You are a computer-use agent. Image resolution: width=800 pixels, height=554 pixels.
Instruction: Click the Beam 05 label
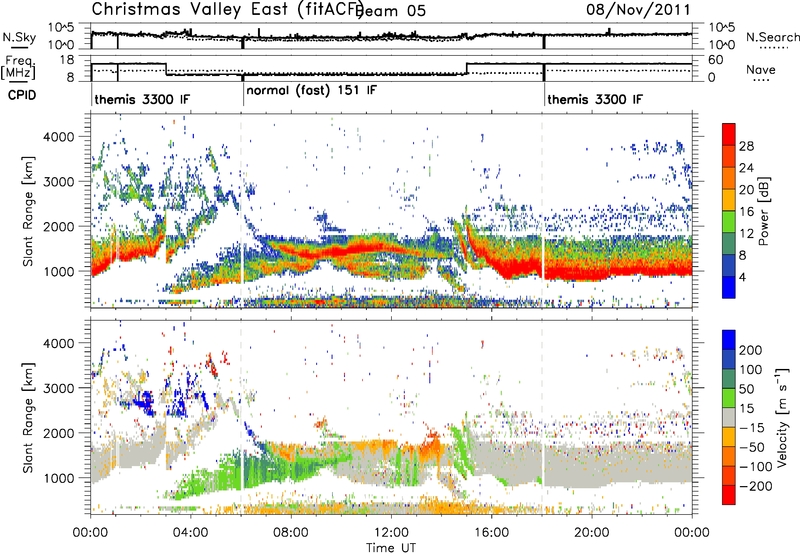pyautogui.click(x=392, y=11)
